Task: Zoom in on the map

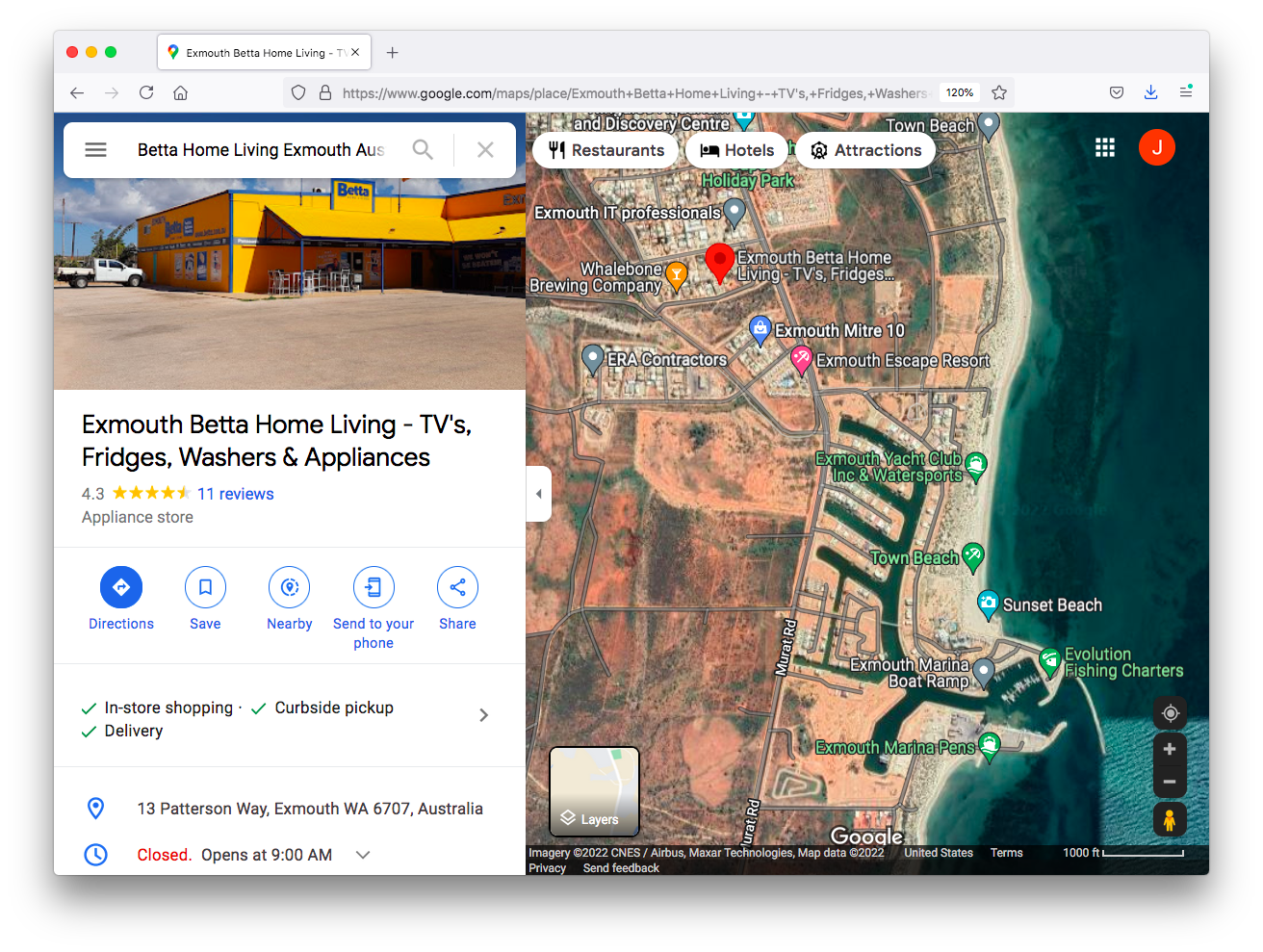Action: pyautogui.click(x=1170, y=750)
